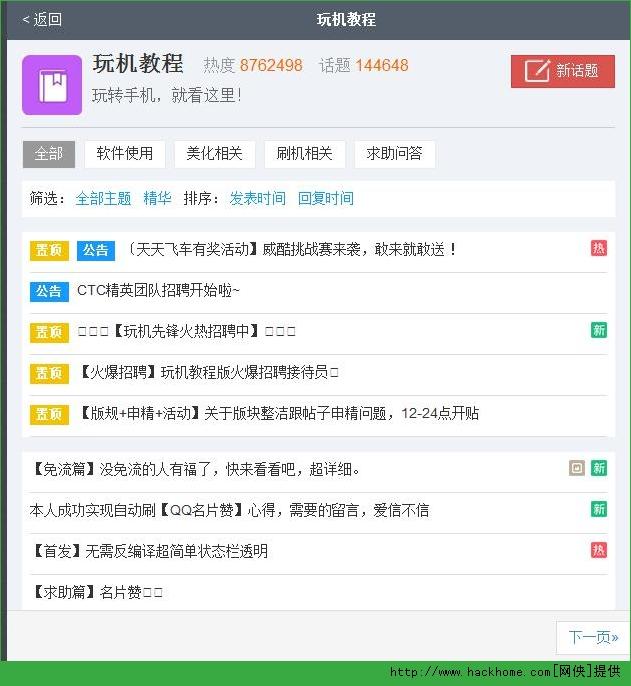
Task: Select the 全部 category tab
Action: pyautogui.click(x=49, y=154)
